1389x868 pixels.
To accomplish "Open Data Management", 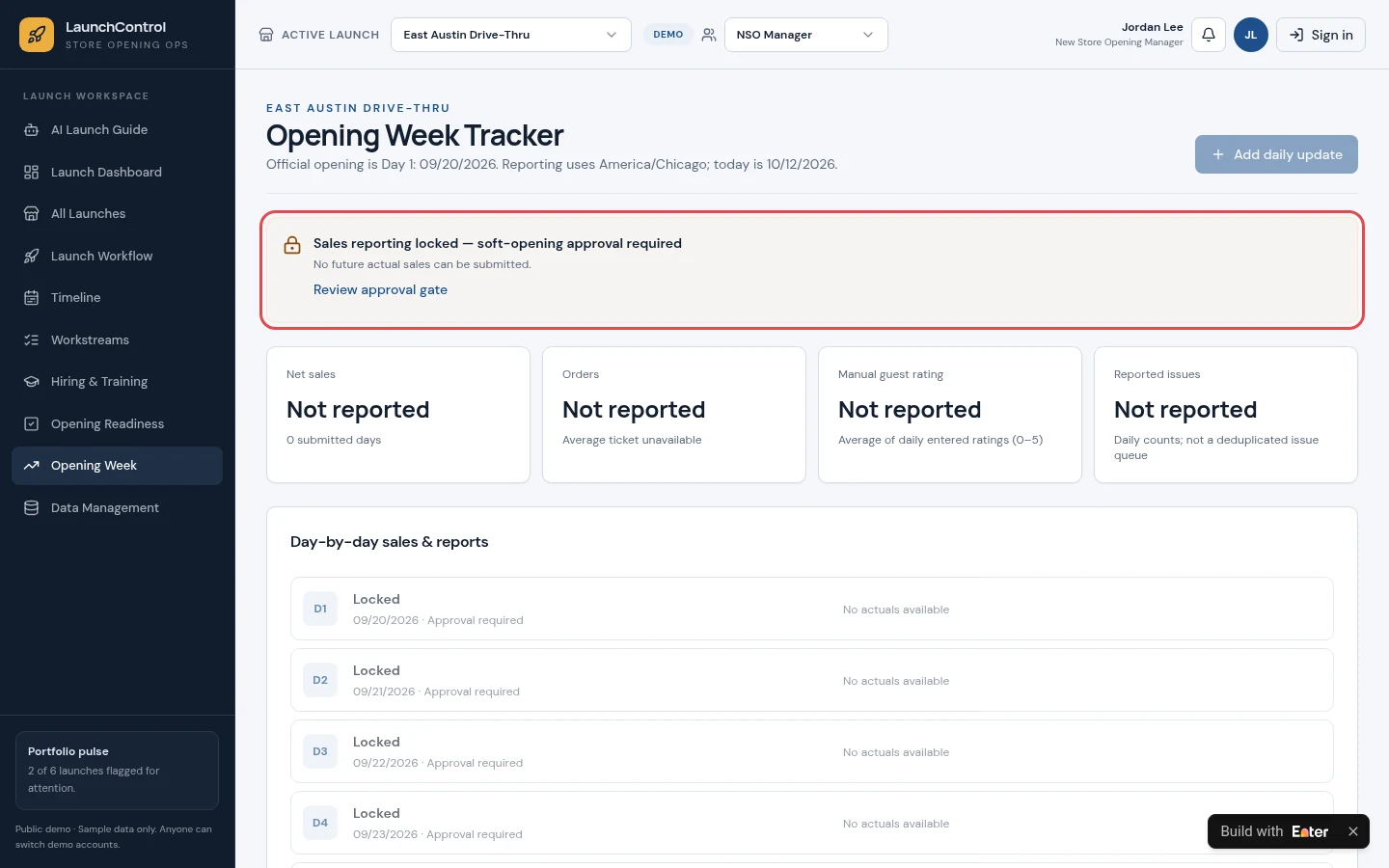I will click(117, 507).
